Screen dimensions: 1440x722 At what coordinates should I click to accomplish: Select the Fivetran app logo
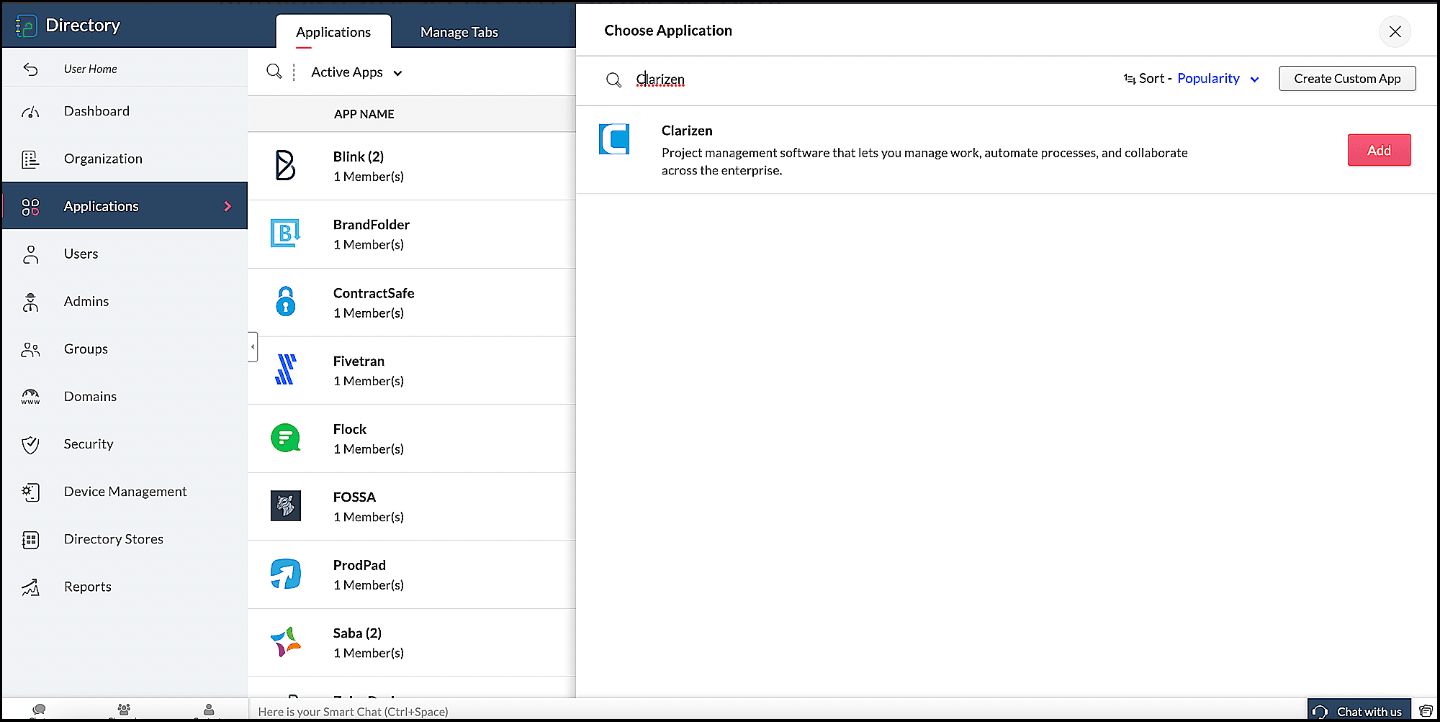click(x=285, y=370)
